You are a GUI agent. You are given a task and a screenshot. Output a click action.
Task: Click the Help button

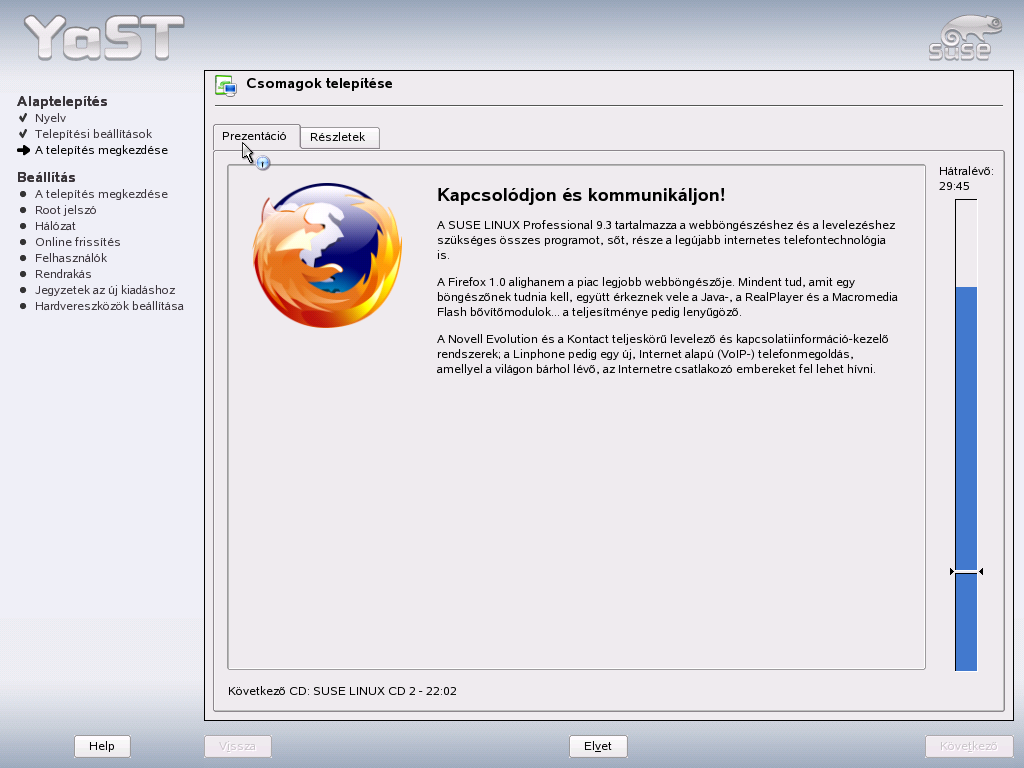click(x=102, y=746)
